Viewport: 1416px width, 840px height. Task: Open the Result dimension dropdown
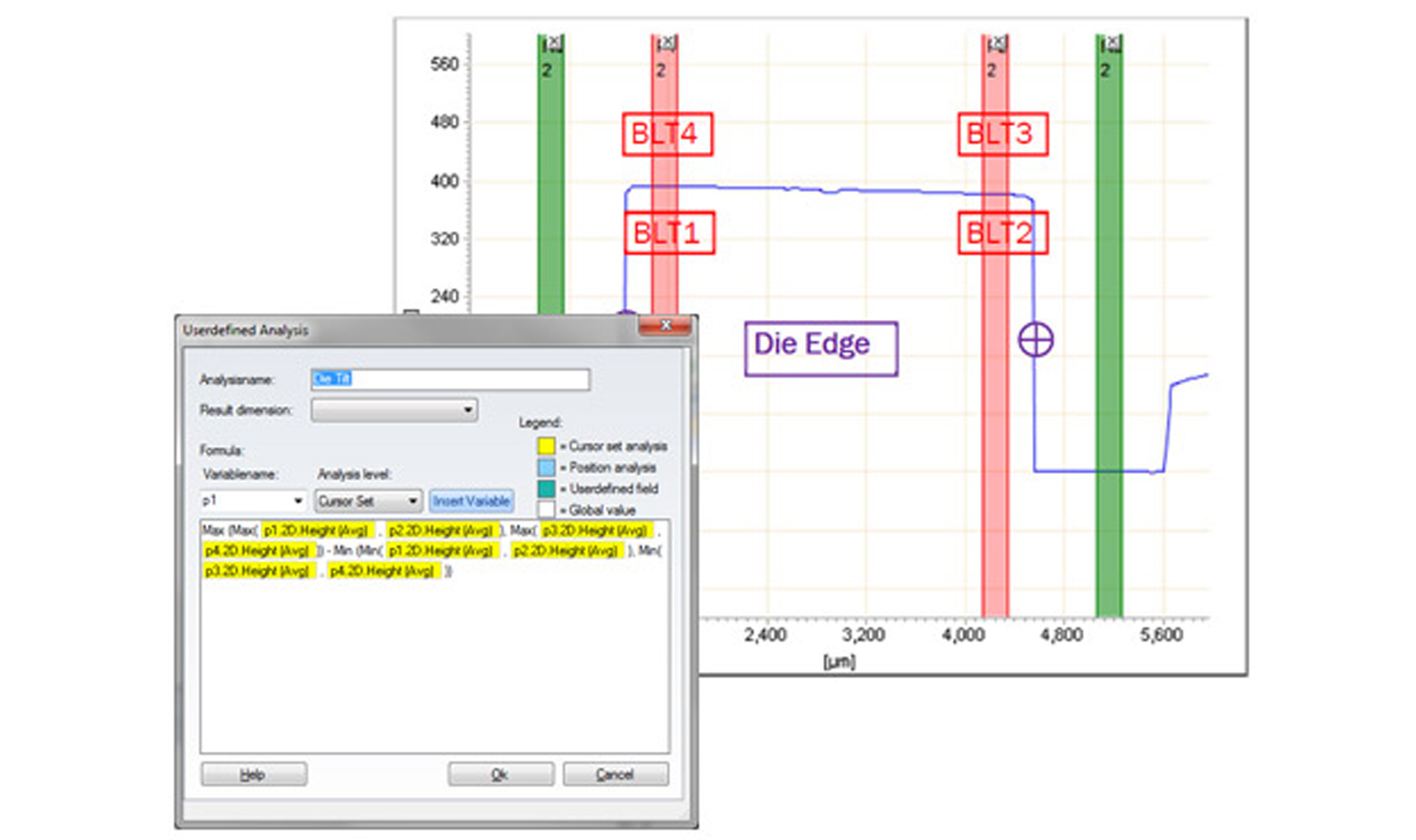coord(394,410)
